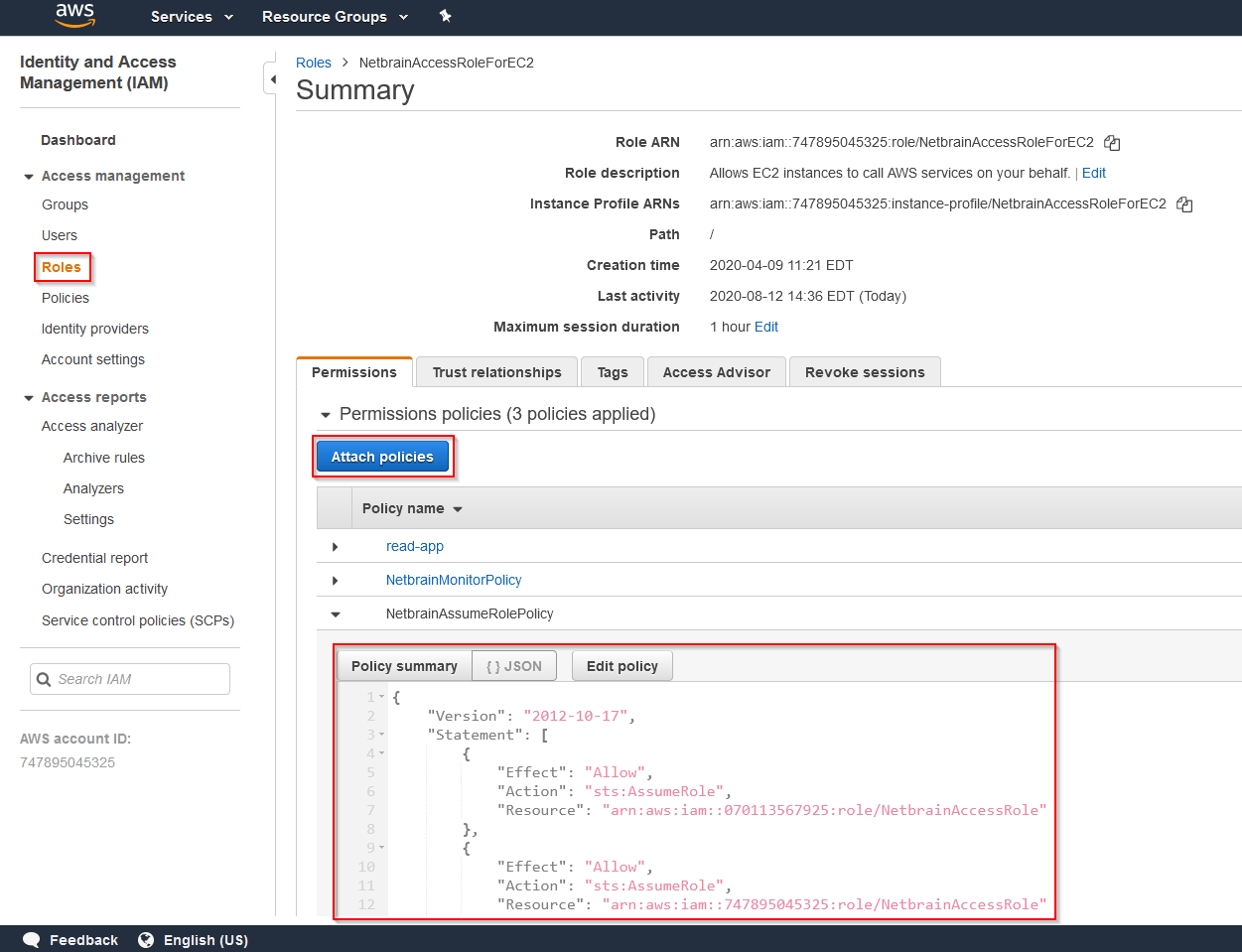1242x952 pixels.
Task: Collapse Permissions policies section
Action: tap(326, 415)
